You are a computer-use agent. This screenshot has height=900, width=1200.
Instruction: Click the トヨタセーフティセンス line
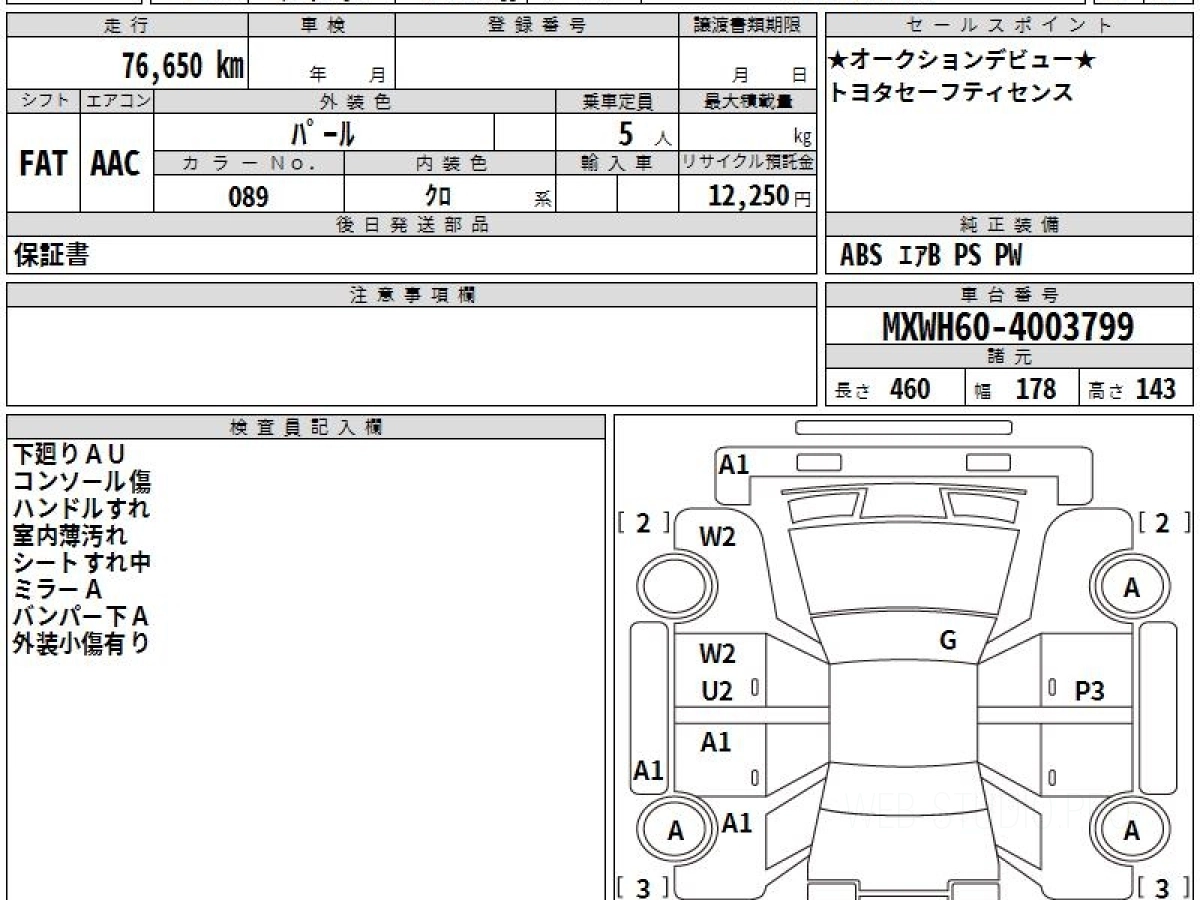[950, 92]
